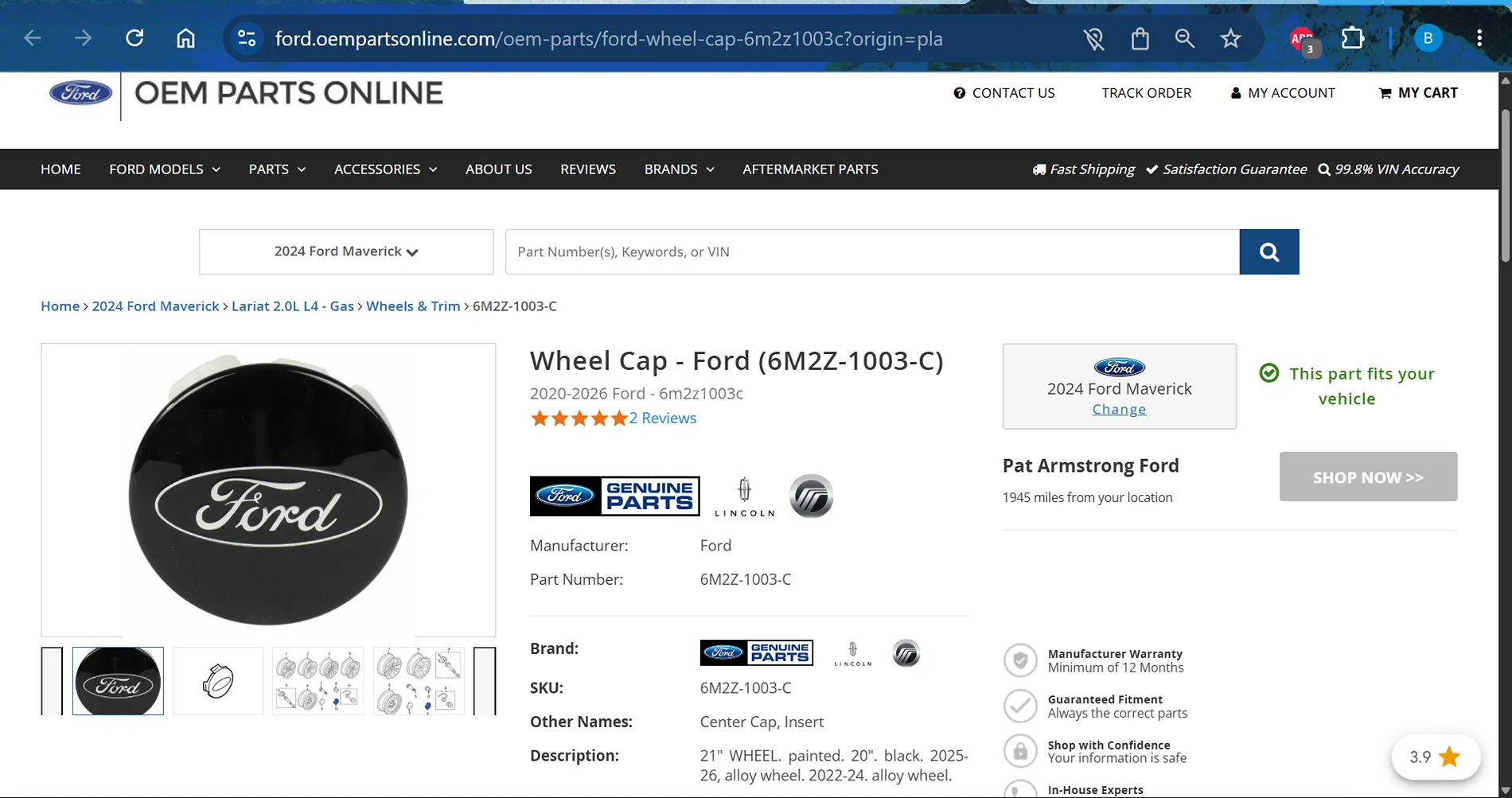This screenshot has height=798, width=1512.
Task: Expand the 2024 Ford Maverick vehicle selector
Action: (x=346, y=251)
